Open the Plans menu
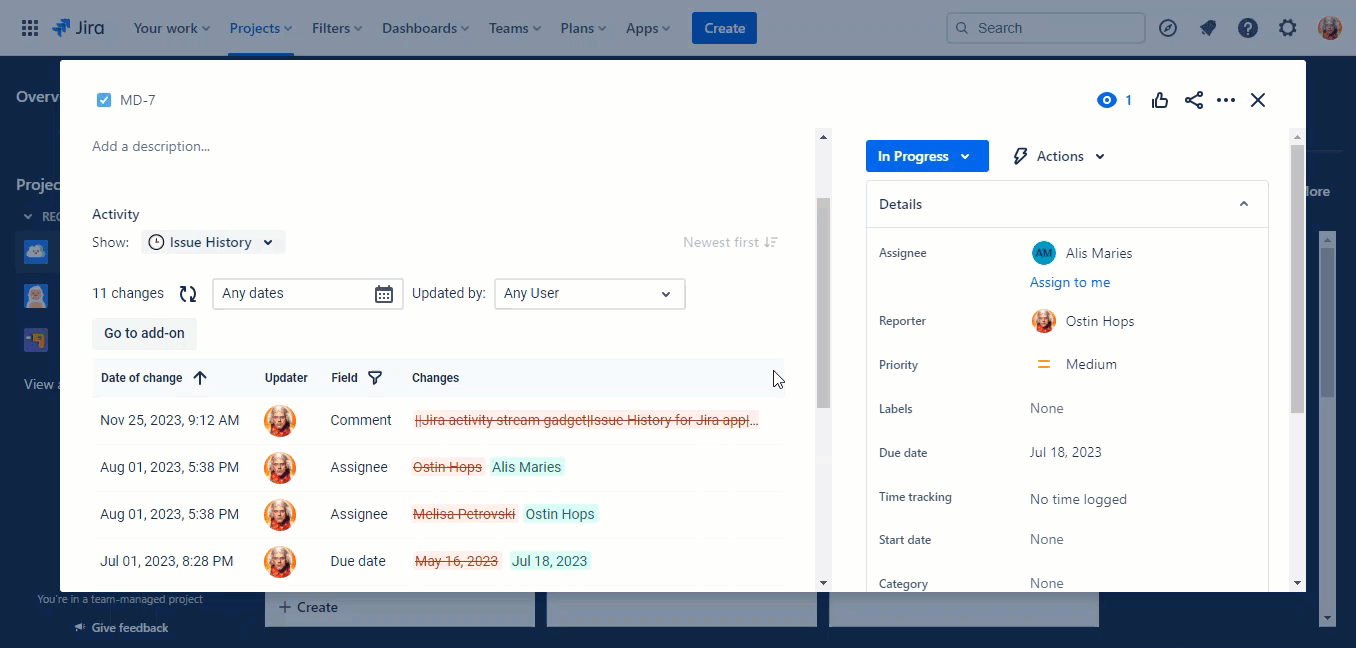The width and height of the screenshot is (1356, 648). tap(585, 28)
